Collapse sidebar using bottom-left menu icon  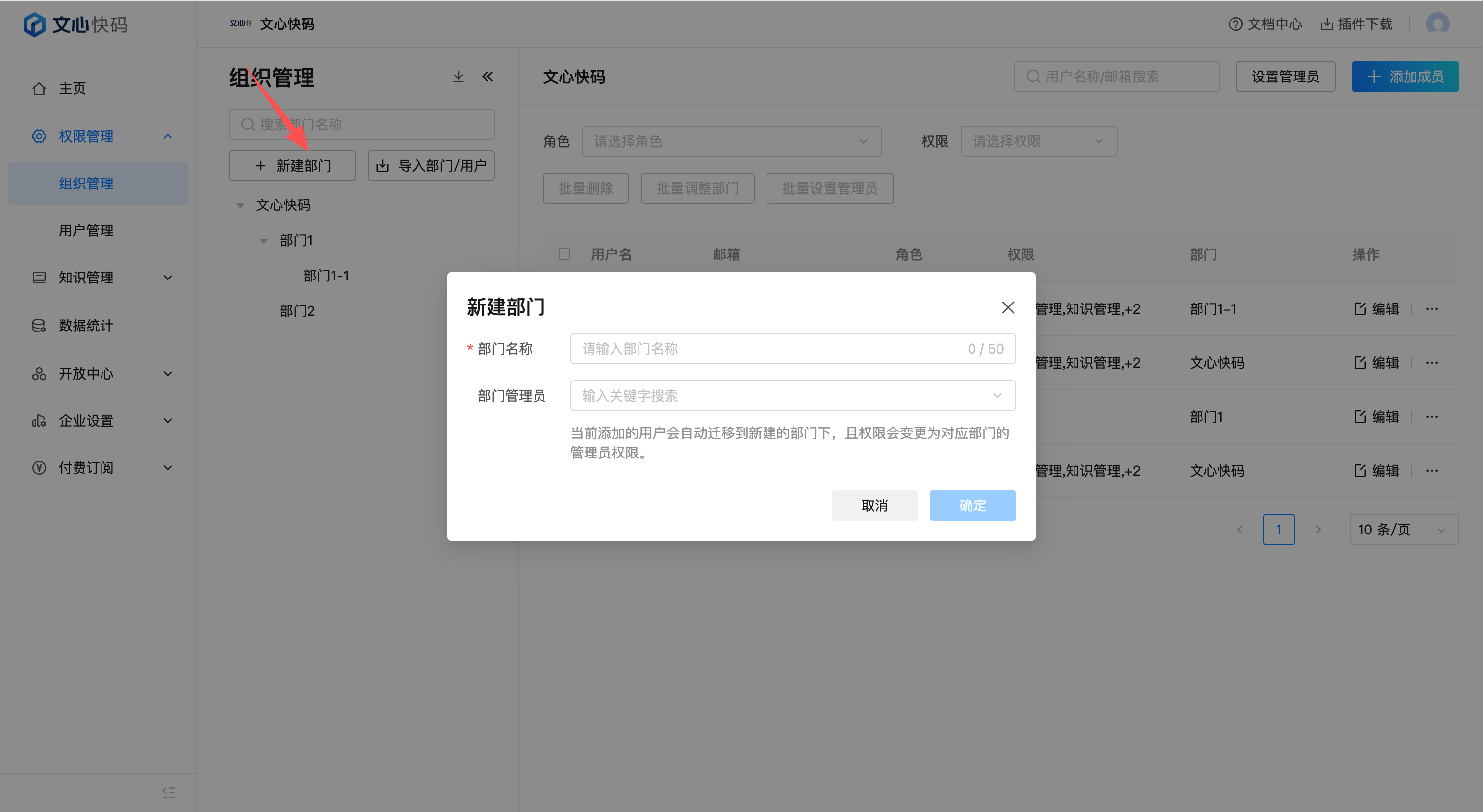(168, 792)
